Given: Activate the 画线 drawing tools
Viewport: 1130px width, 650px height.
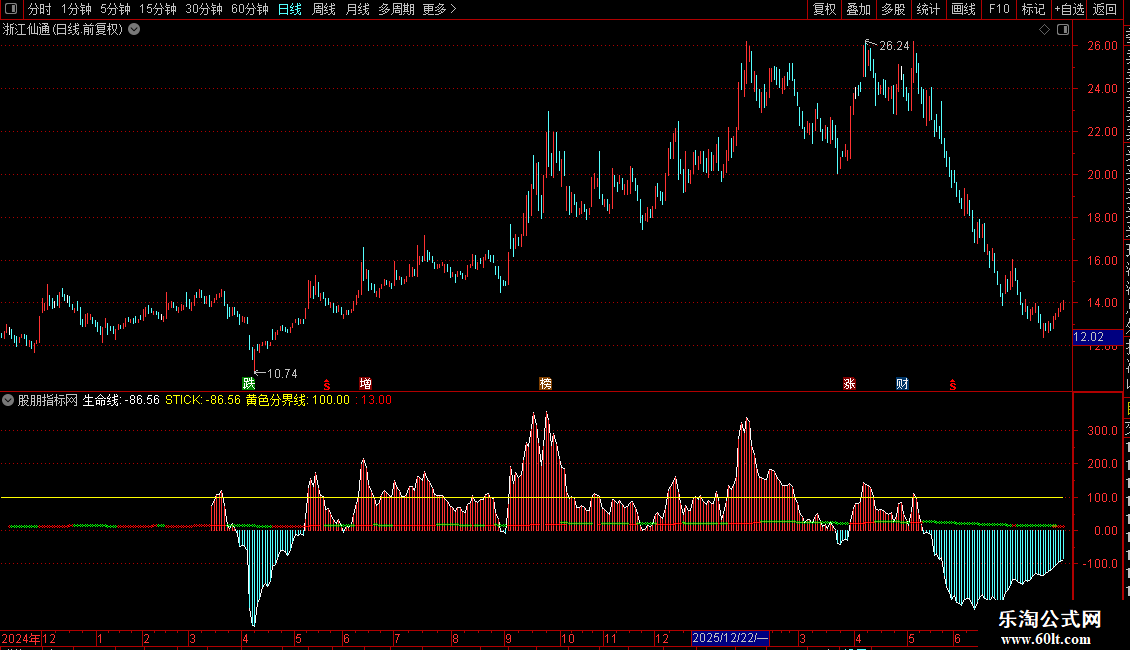Looking at the screenshot, I should [x=964, y=9].
